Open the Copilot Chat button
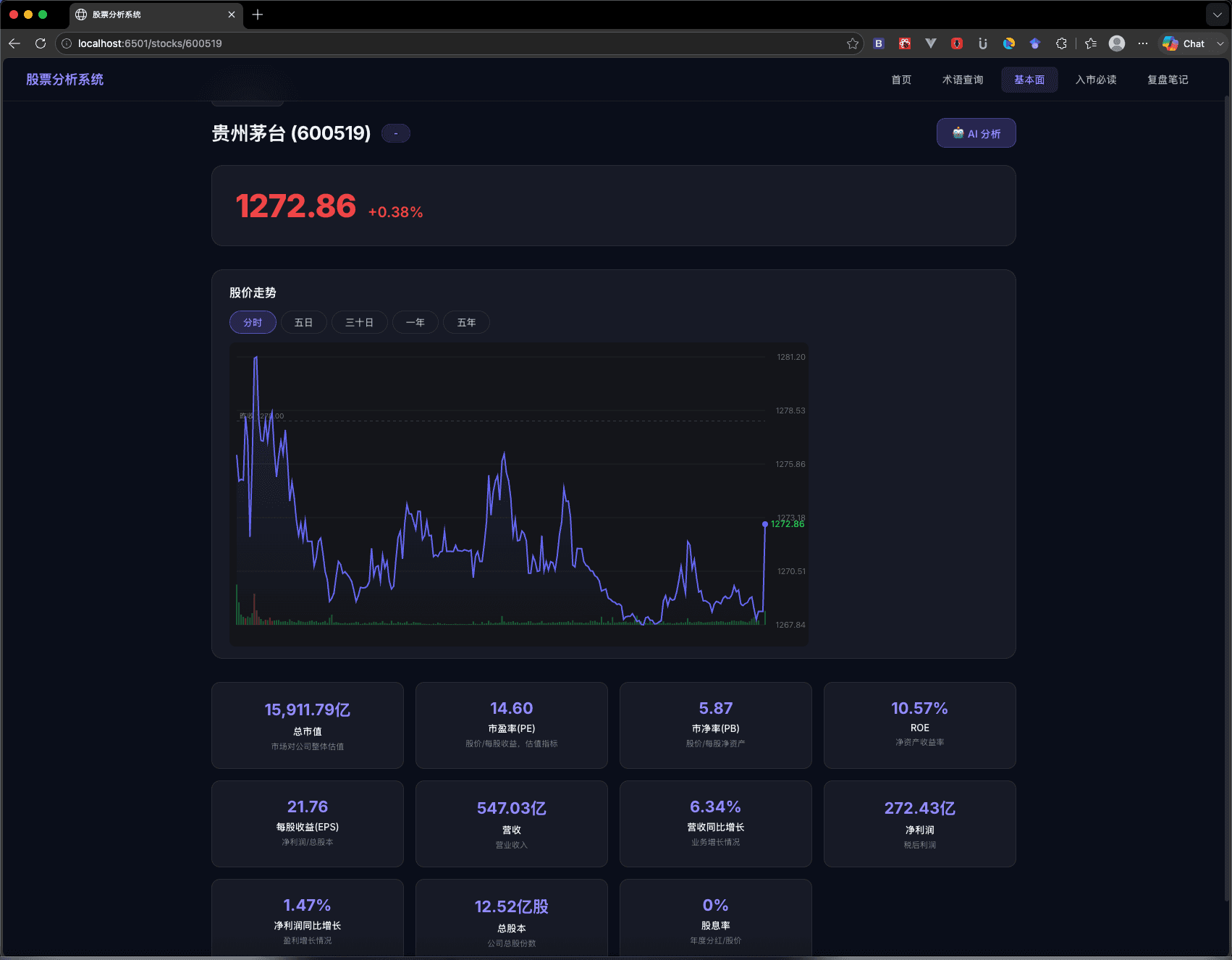The height and width of the screenshot is (960, 1232). point(1184,43)
